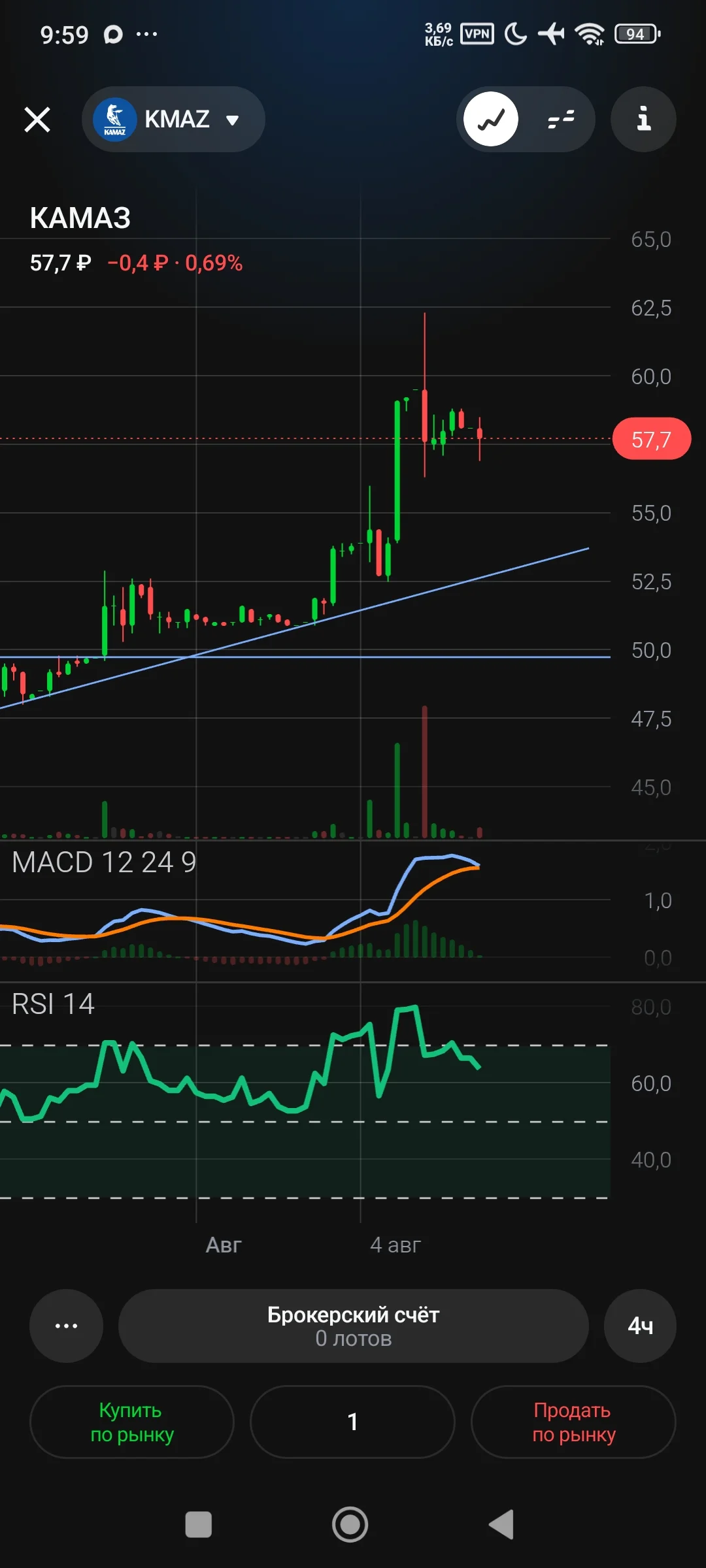Screen dimensions: 706x1568
Task: Switch to the dashed order book view
Action: 561,120
